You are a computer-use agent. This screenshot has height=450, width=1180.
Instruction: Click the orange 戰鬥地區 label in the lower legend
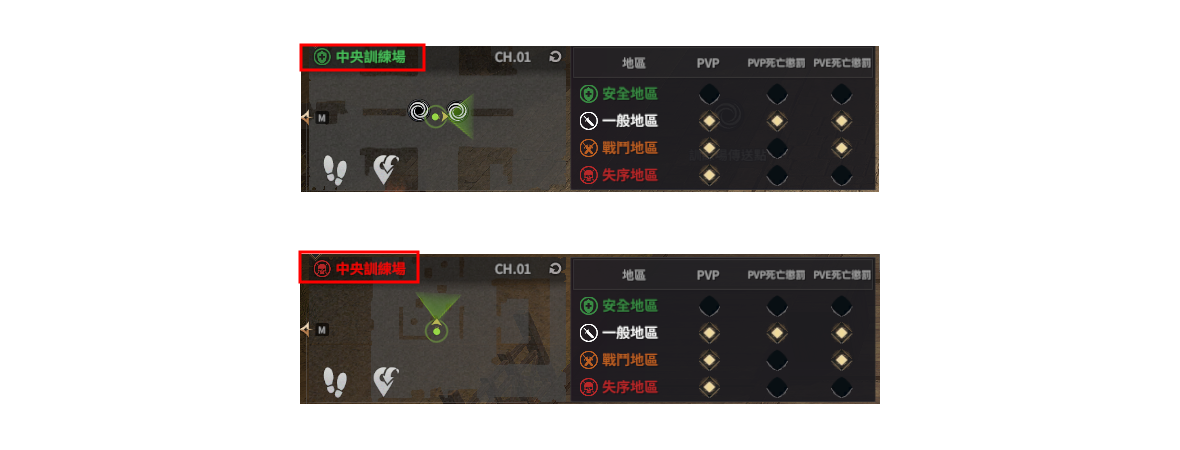[630, 360]
